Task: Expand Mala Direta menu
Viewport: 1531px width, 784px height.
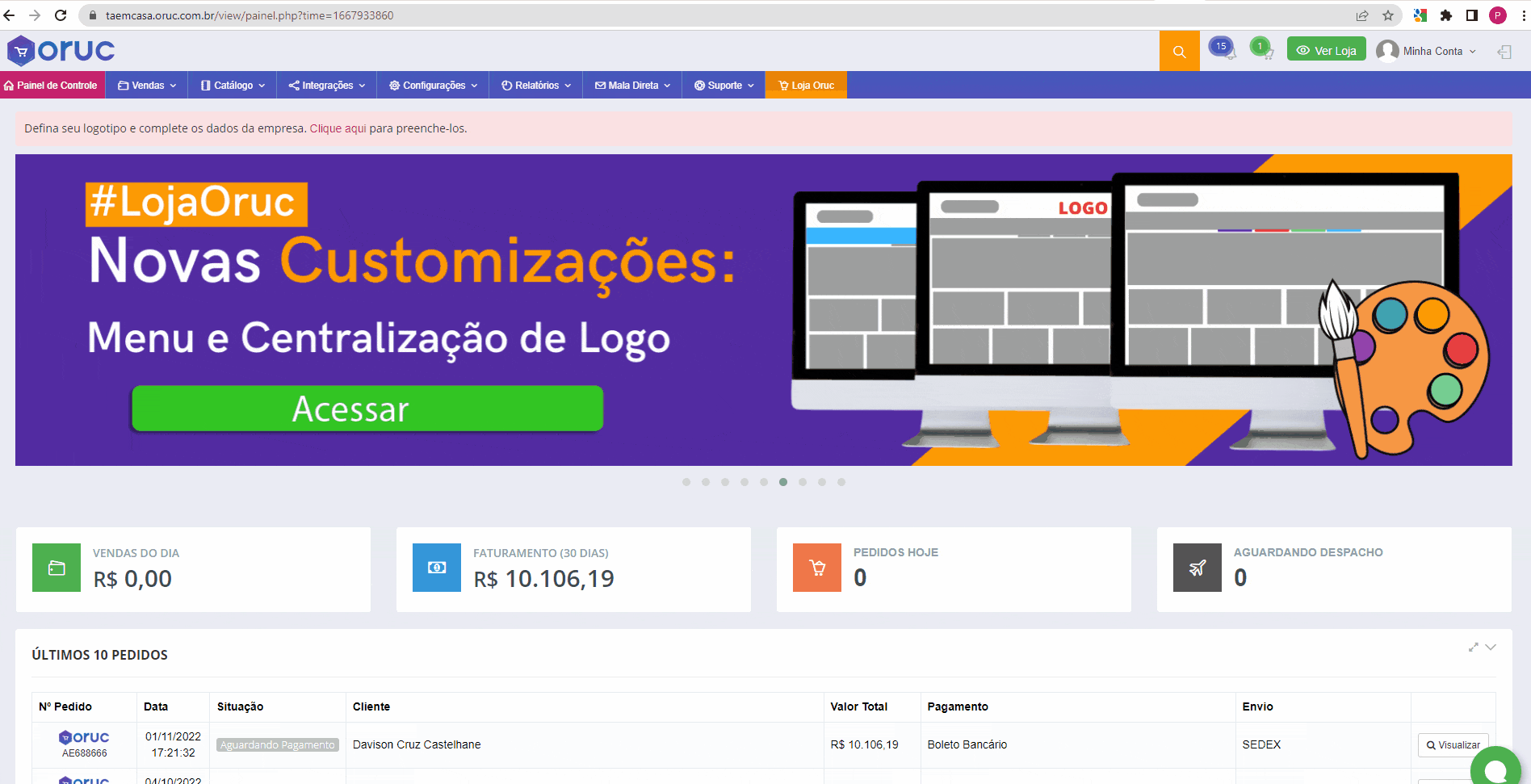Action: click(x=633, y=85)
